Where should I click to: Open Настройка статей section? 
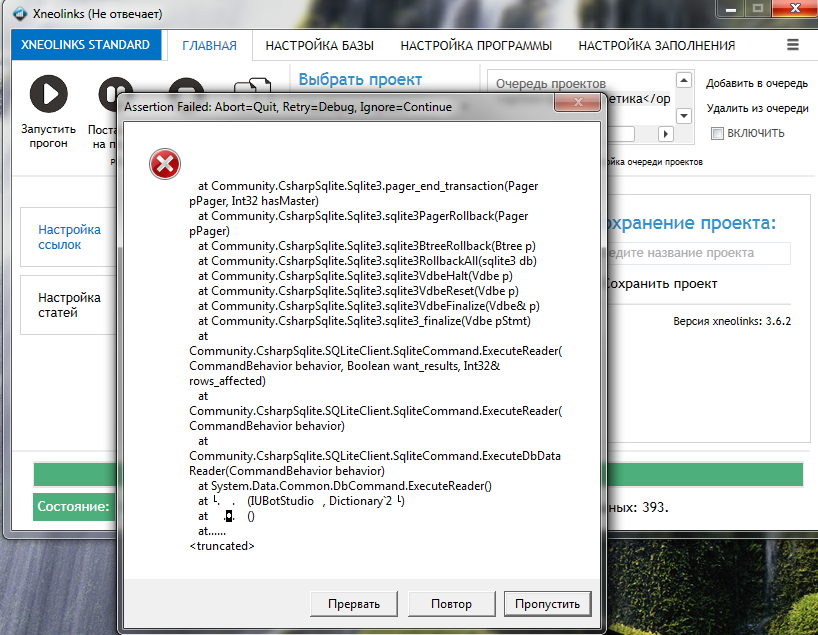69,305
